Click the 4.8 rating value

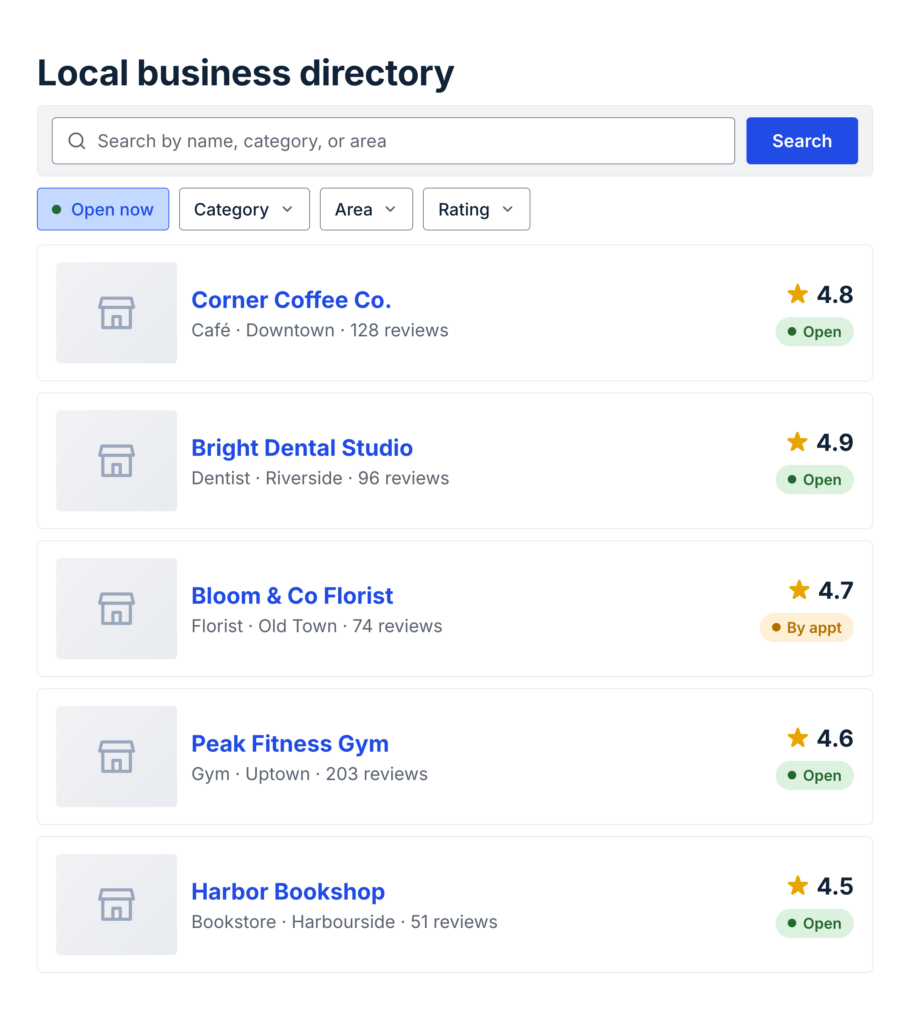[x=835, y=295]
